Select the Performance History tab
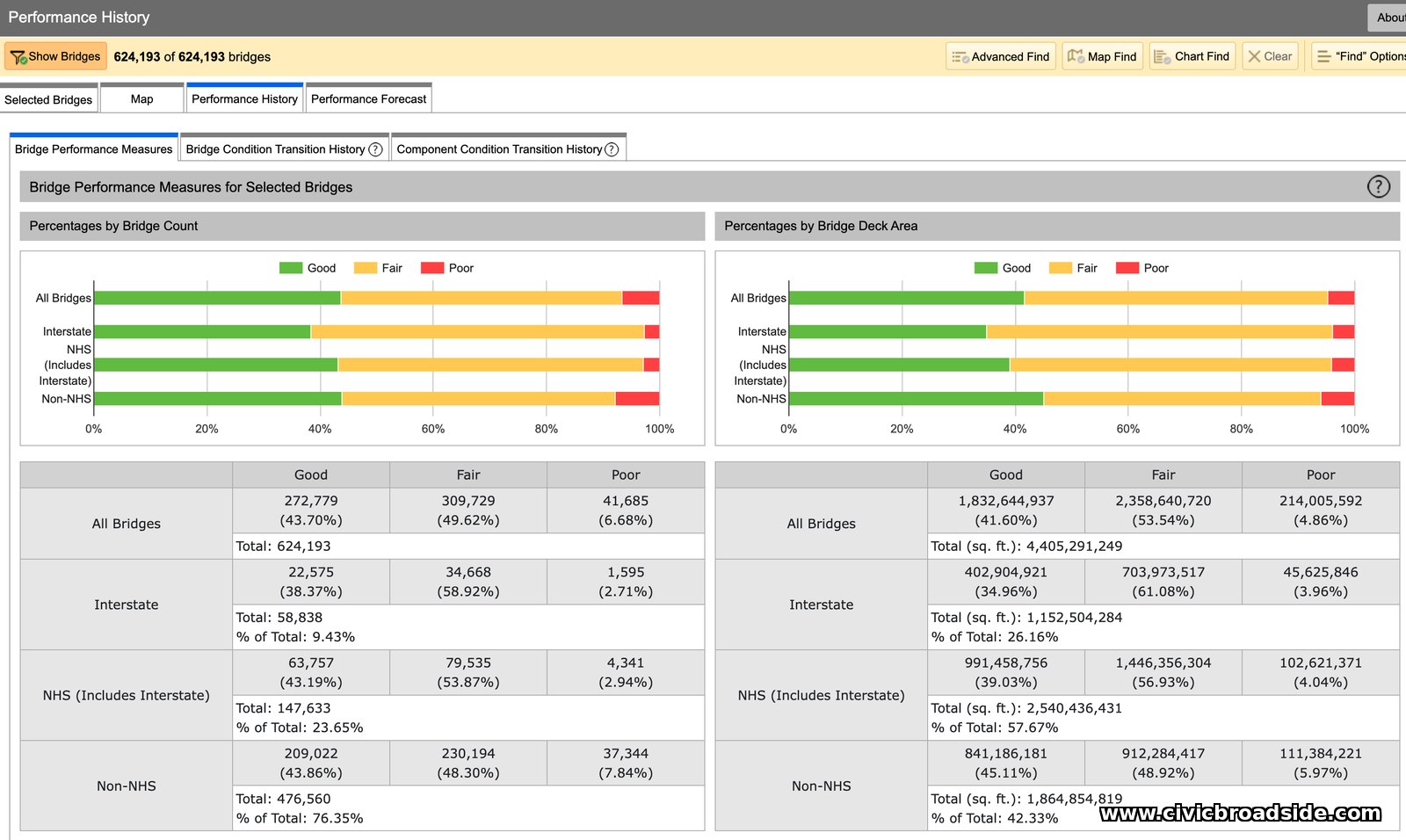The height and width of the screenshot is (840, 1406). [244, 99]
